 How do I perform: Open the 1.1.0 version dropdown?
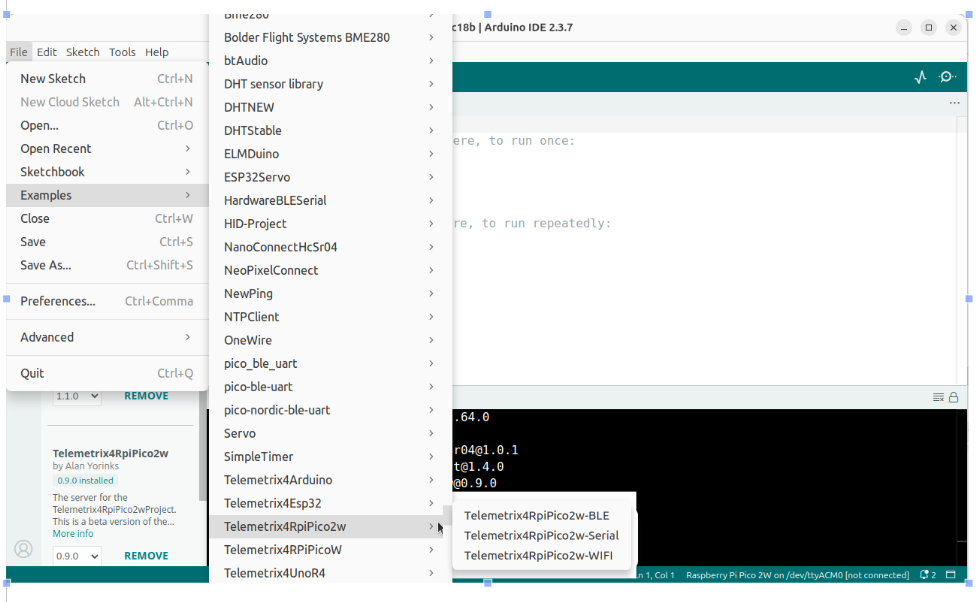coord(77,396)
